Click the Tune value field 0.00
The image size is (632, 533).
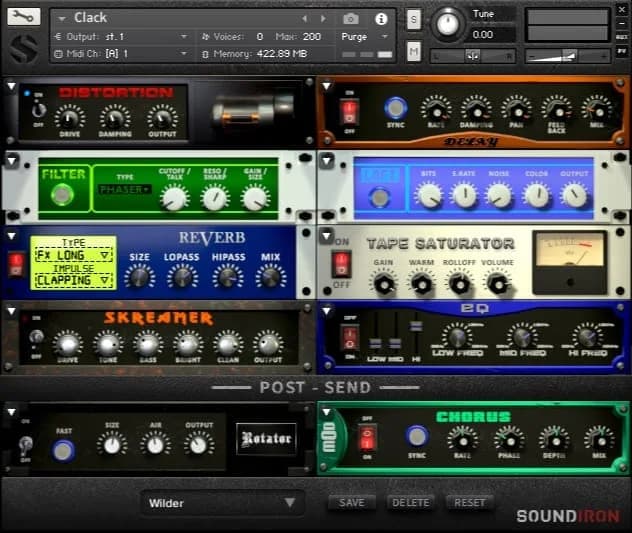[x=493, y=35]
